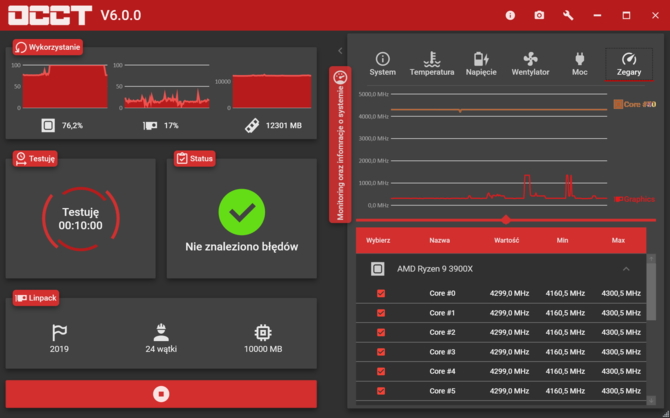Uncheck the Core #0 checkbox

(381, 293)
